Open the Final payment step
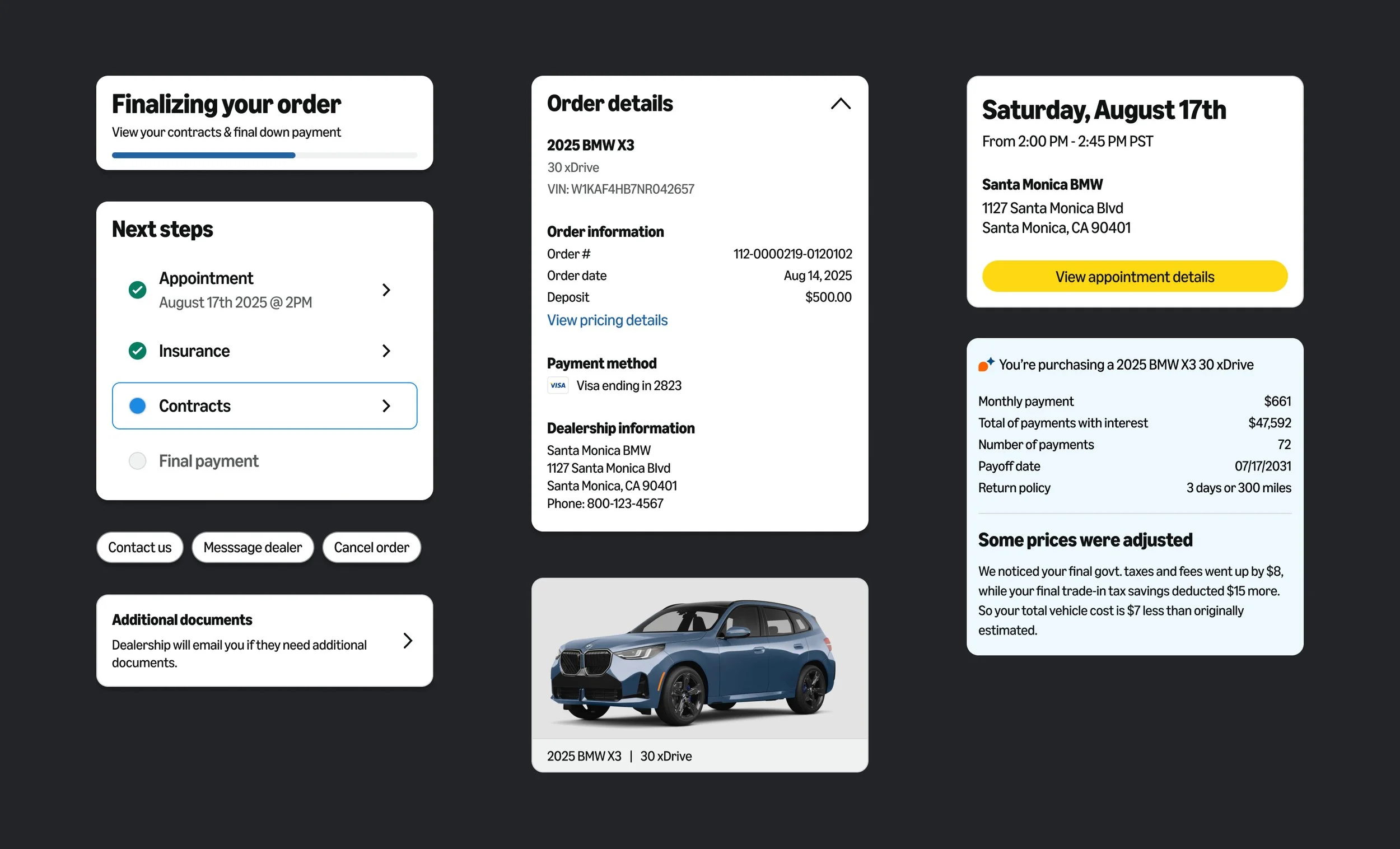1400x849 pixels. pyautogui.click(x=264, y=461)
